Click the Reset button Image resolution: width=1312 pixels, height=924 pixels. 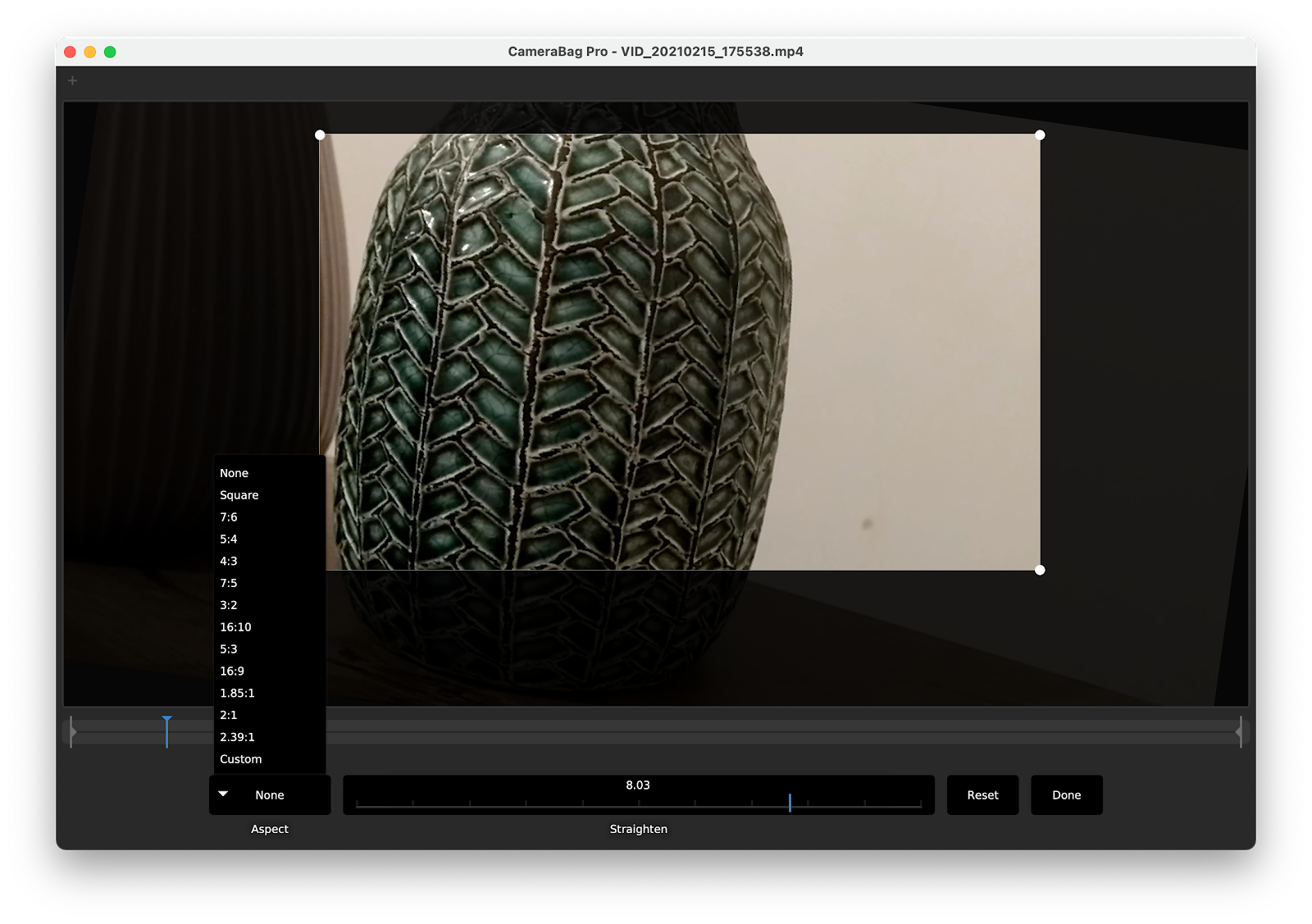[x=982, y=794]
